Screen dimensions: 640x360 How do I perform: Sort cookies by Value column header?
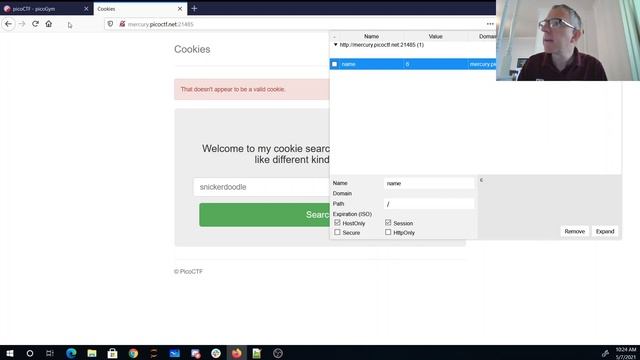click(436, 36)
